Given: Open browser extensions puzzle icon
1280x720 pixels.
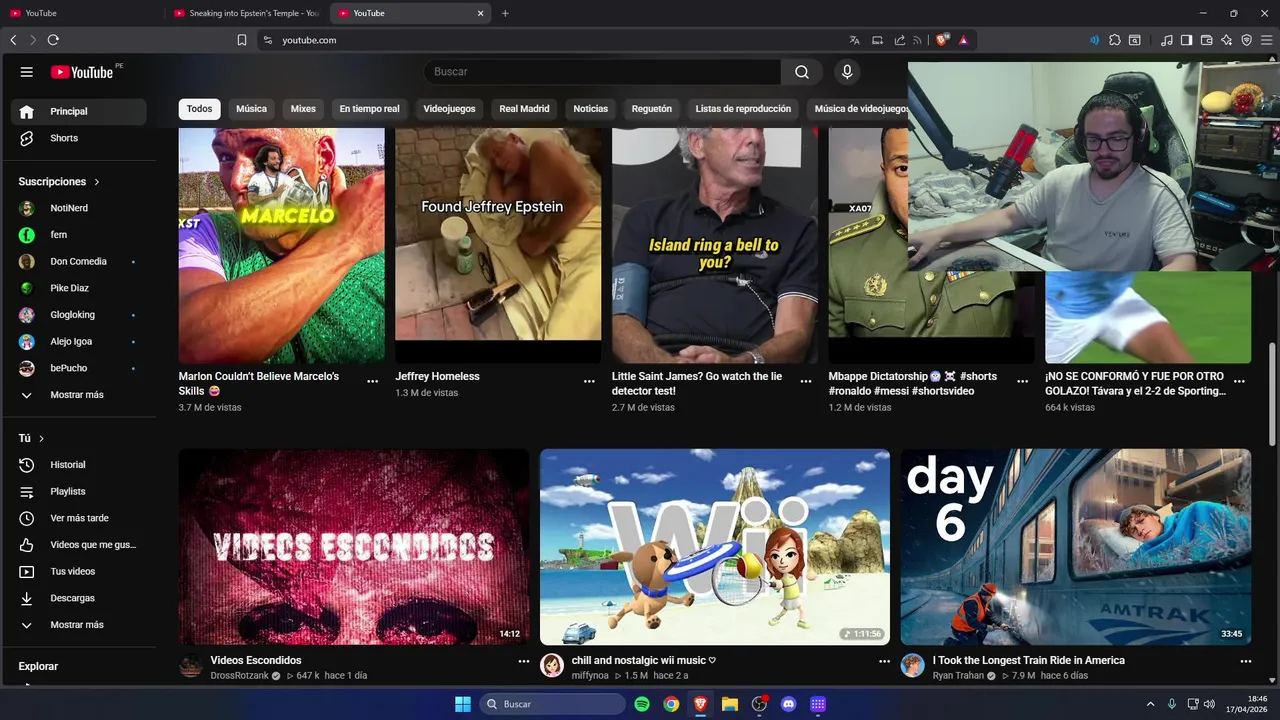Looking at the screenshot, I should click(x=1115, y=40).
